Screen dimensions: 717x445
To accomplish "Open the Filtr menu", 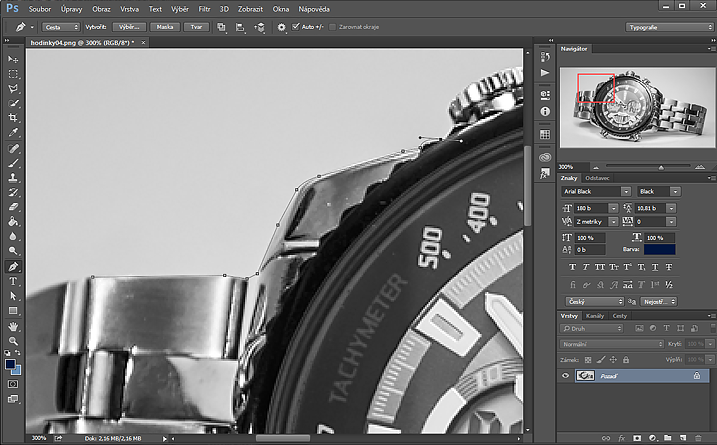I will pyautogui.click(x=204, y=9).
